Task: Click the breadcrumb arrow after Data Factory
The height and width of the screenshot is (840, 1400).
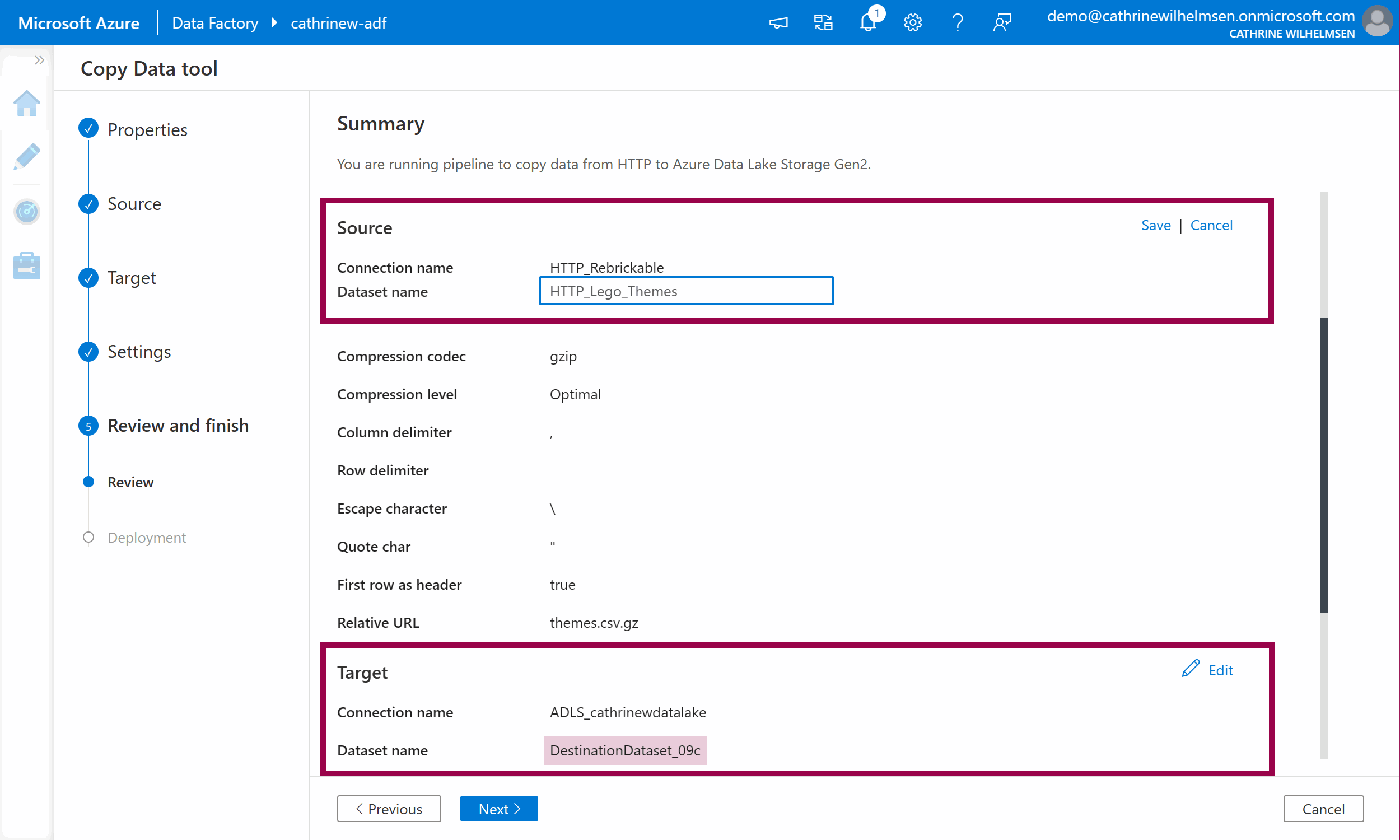Action: (274, 22)
